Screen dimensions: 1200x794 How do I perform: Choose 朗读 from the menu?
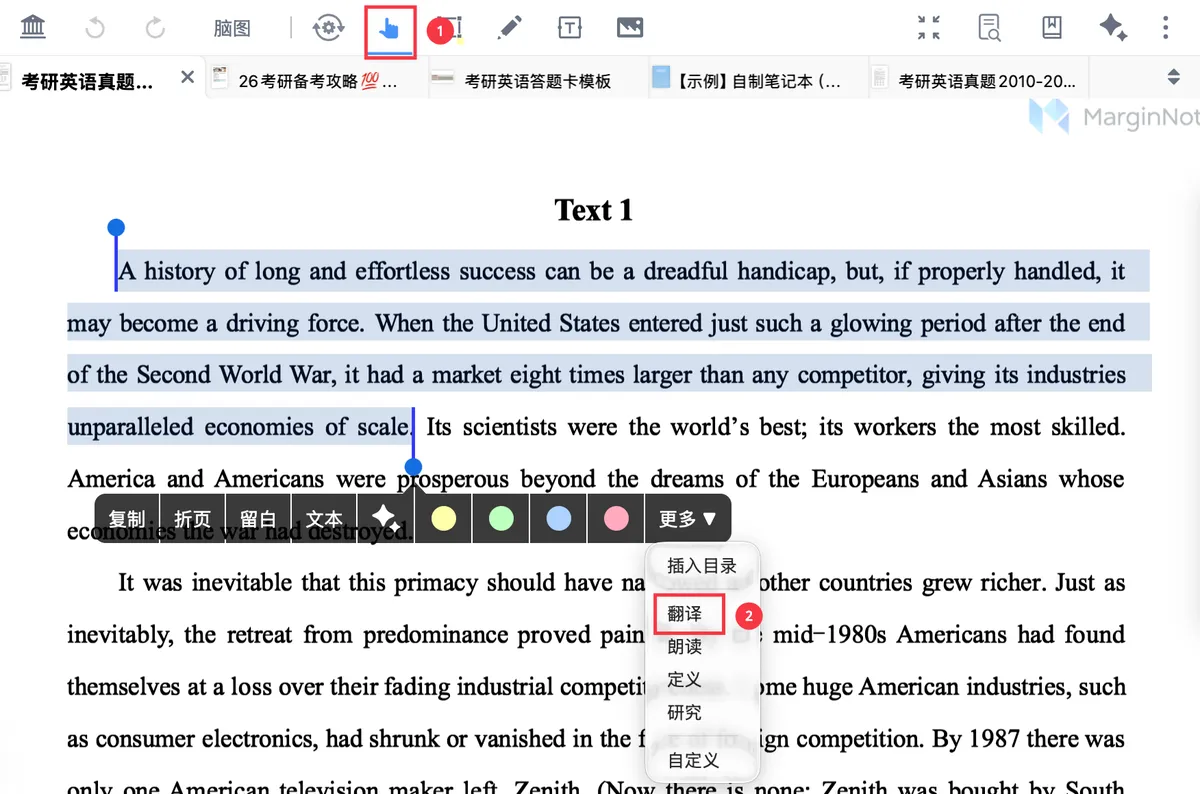685,646
